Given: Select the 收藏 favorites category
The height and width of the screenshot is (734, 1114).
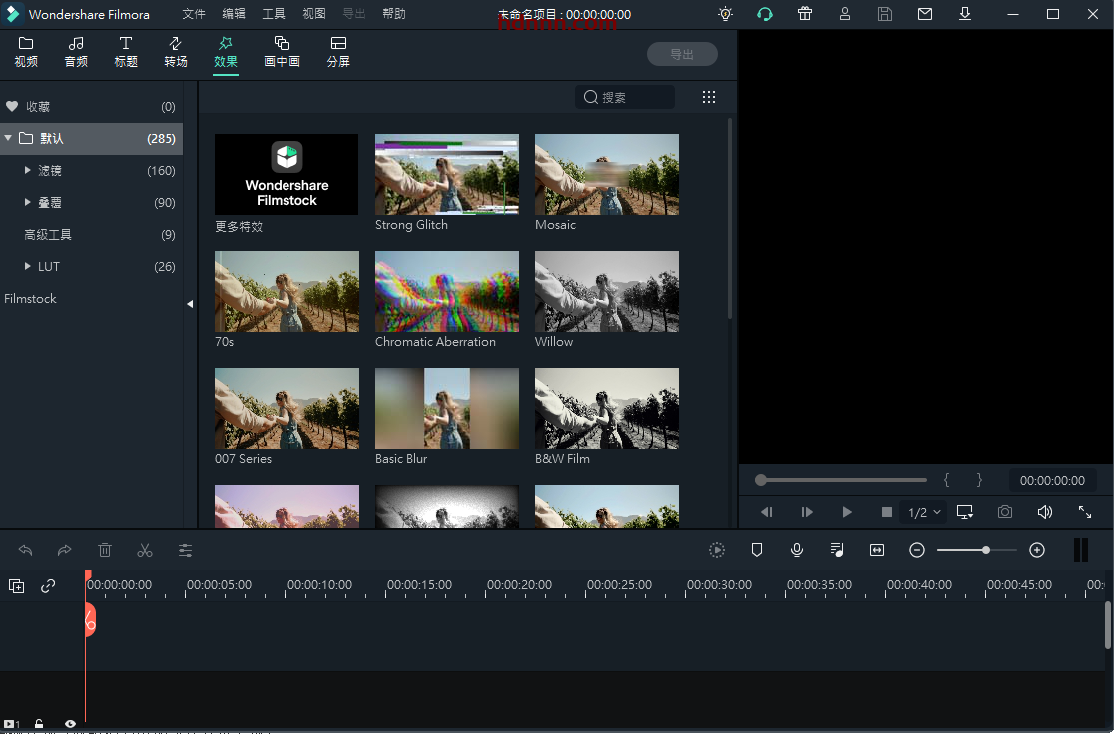Looking at the screenshot, I should (x=91, y=107).
